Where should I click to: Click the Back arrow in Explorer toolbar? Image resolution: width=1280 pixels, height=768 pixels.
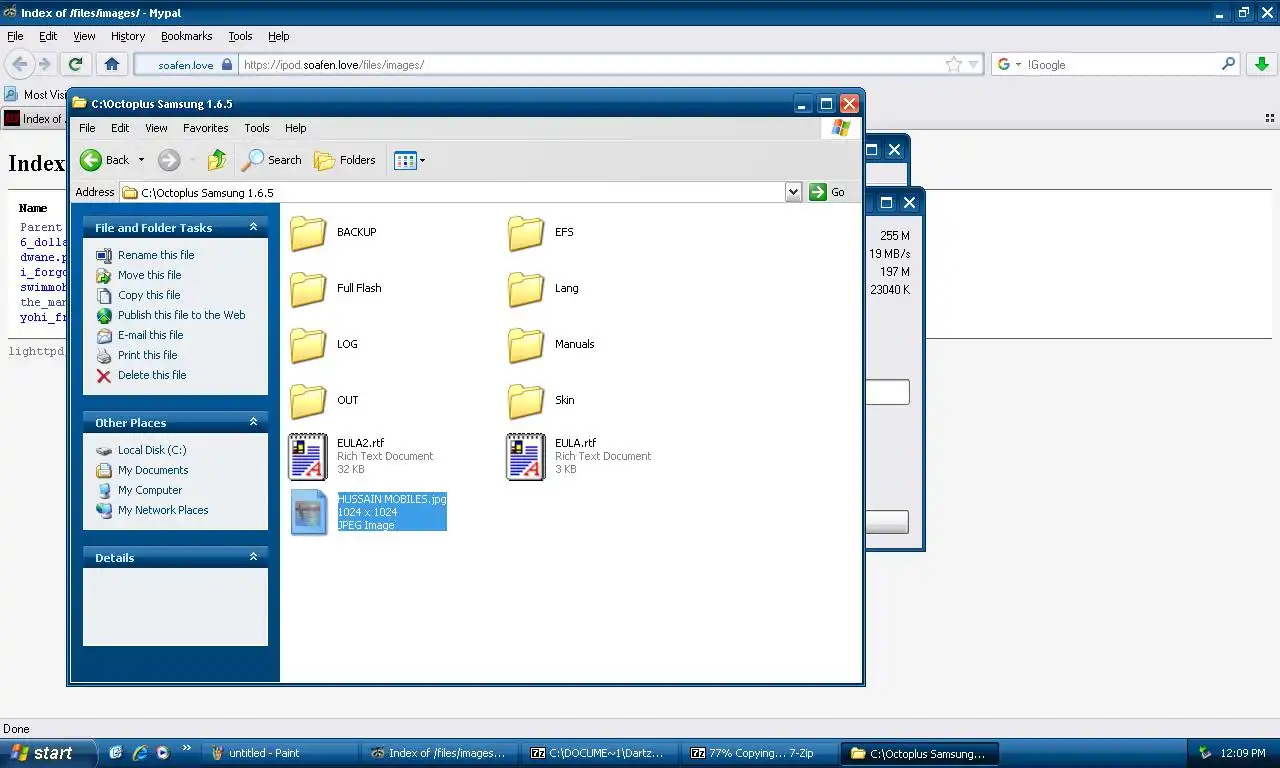tap(91, 160)
